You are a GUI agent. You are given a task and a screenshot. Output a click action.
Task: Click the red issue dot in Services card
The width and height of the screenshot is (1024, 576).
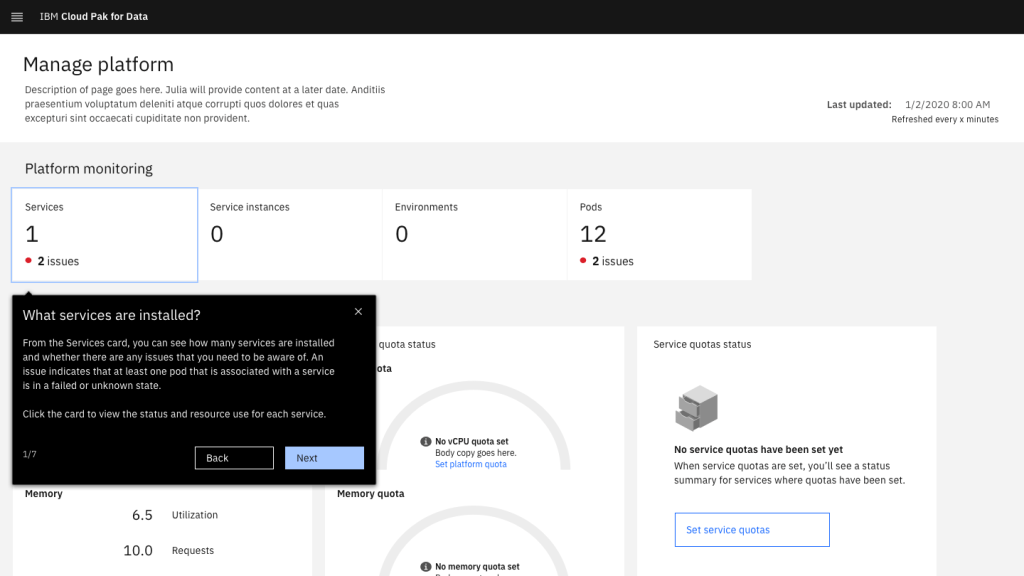point(29,261)
